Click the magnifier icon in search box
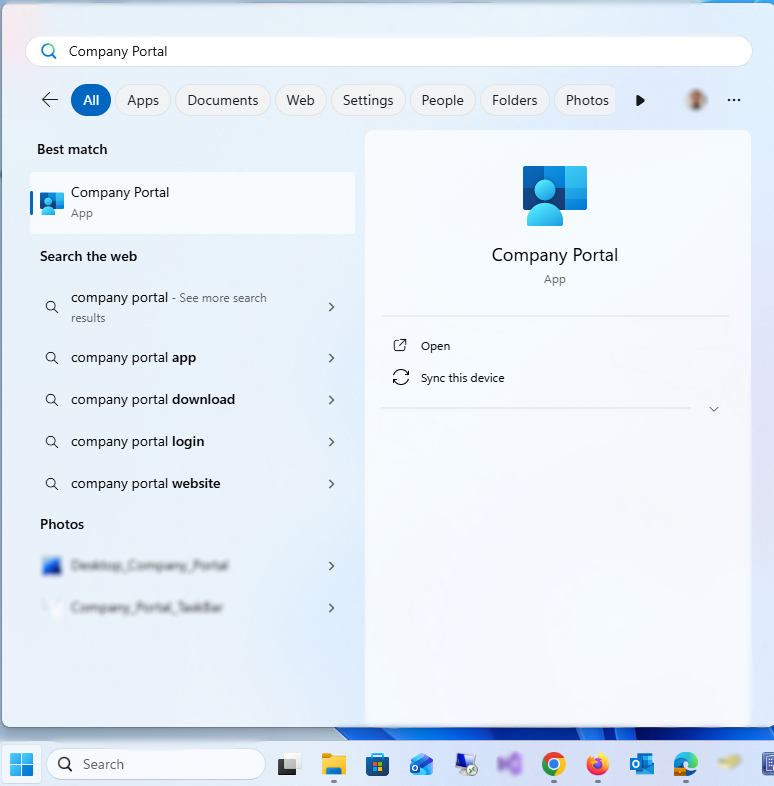The width and height of the screenshot is (774, 786). tap(49, 51)
